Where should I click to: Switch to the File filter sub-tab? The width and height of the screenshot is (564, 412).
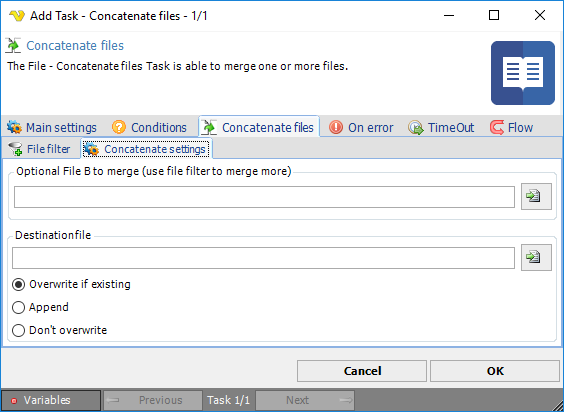coord(40,149)
